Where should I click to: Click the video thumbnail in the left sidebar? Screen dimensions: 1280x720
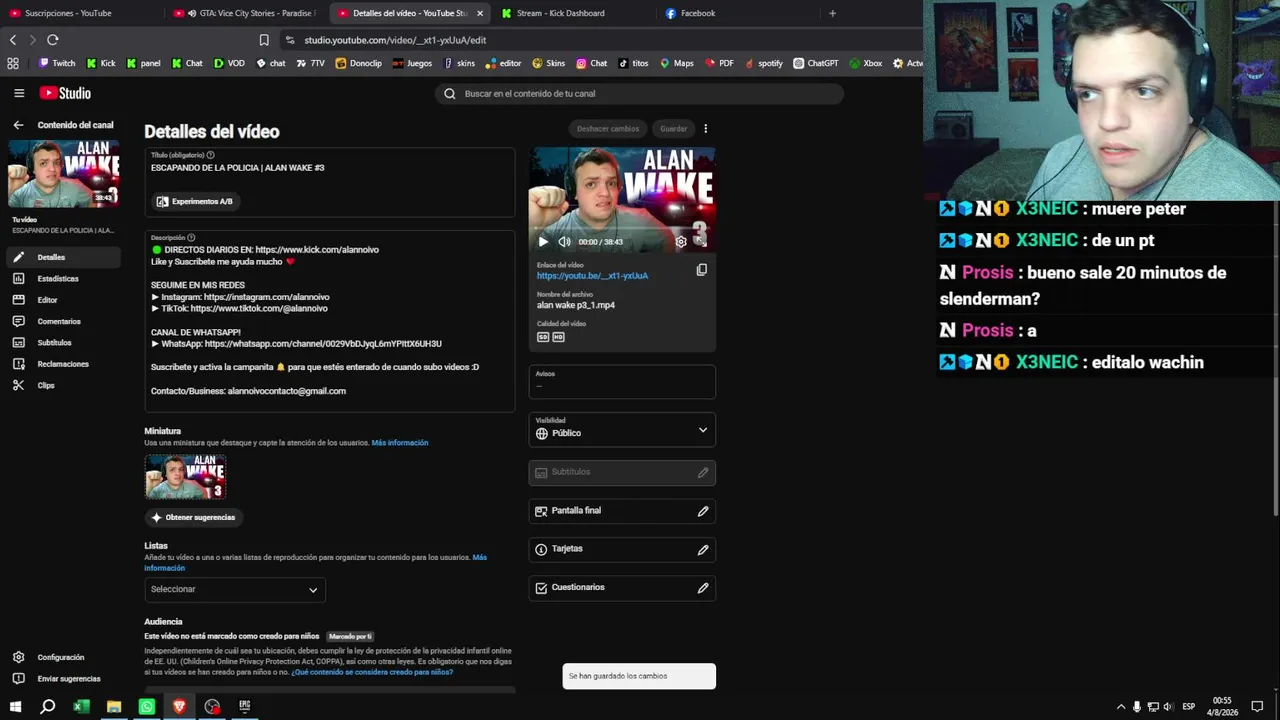click(64, 174)
